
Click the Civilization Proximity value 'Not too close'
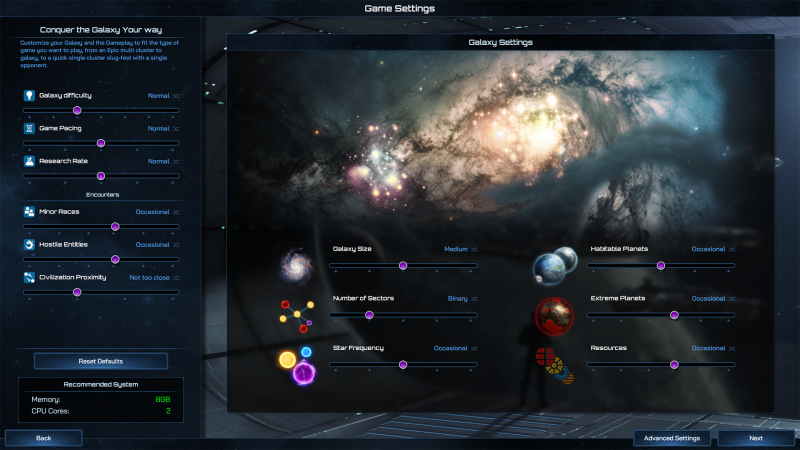(149, 278)
